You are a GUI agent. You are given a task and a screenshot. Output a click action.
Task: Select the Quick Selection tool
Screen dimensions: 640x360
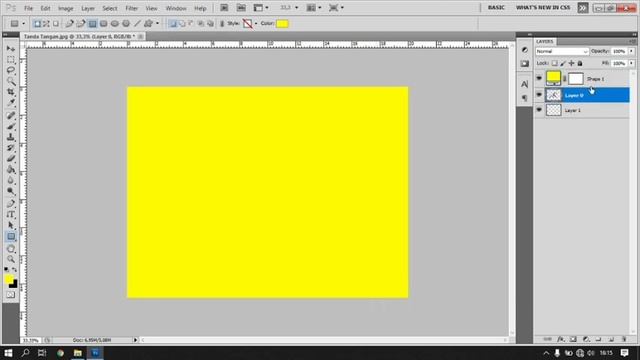pos(11,81)
